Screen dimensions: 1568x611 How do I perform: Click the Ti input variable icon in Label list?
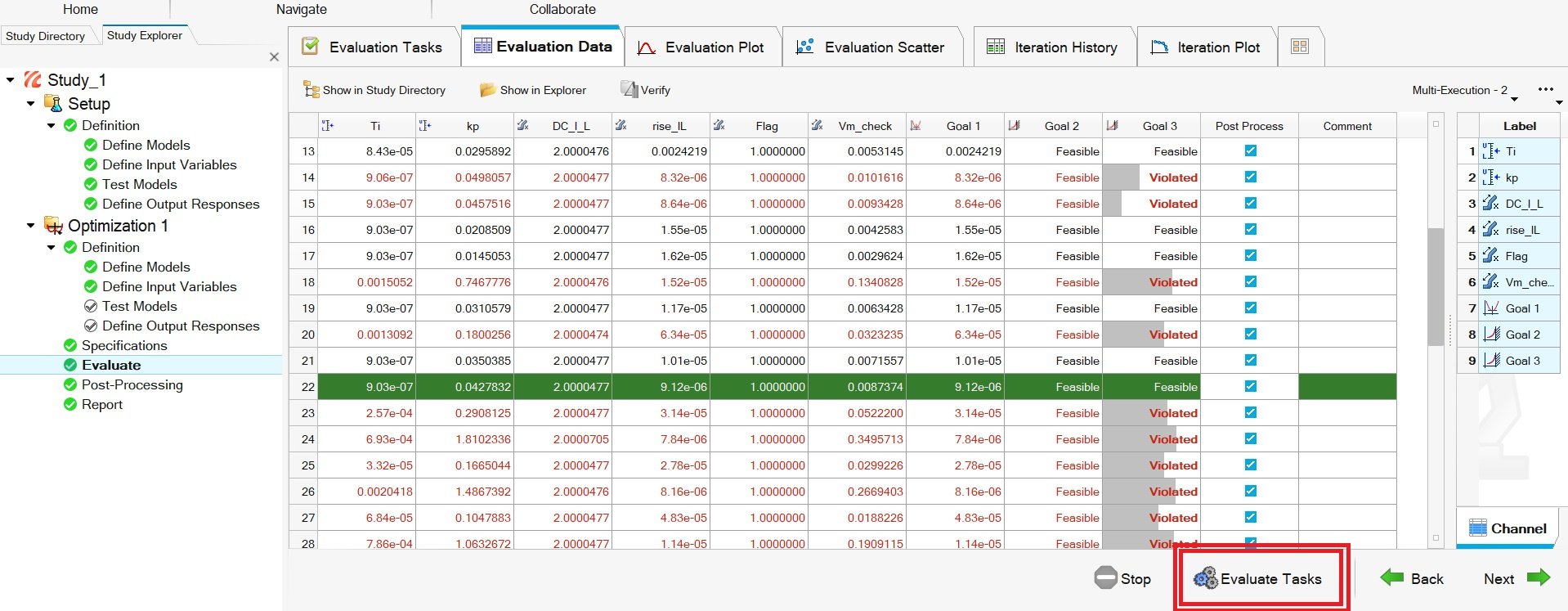(1492, 151)
